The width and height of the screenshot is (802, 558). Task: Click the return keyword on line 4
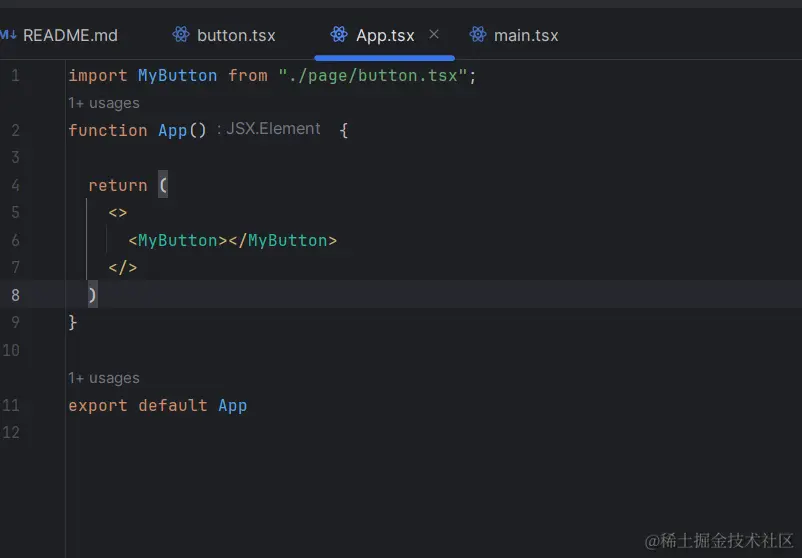coord(117,186)
